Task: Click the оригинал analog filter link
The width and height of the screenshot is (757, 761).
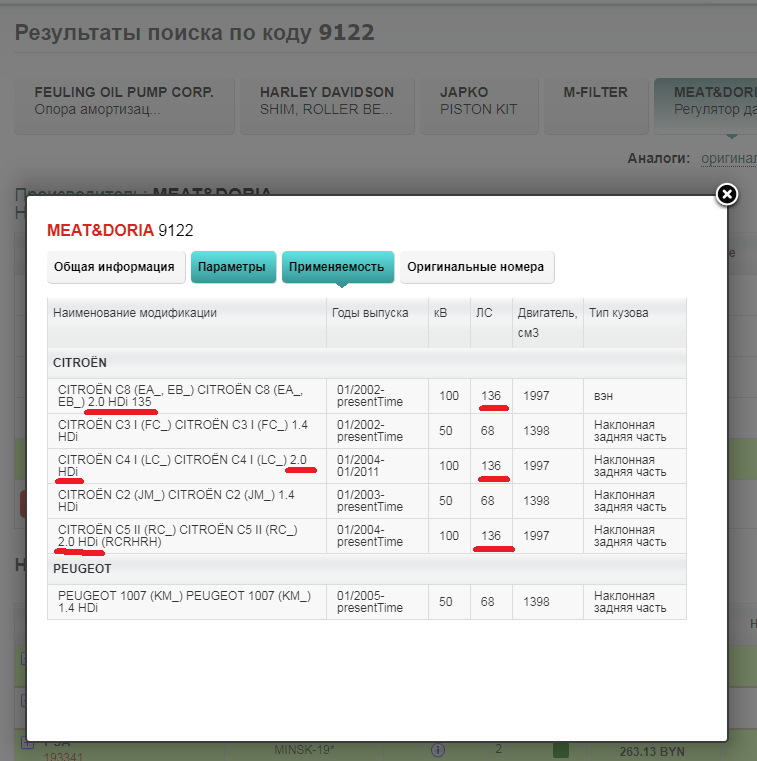Action: click(727, 158)
